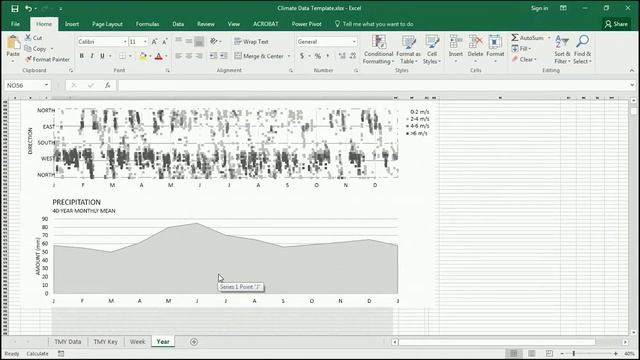Toggle top vertical alignment
This screenshot has width=640, height=360.
178,41
